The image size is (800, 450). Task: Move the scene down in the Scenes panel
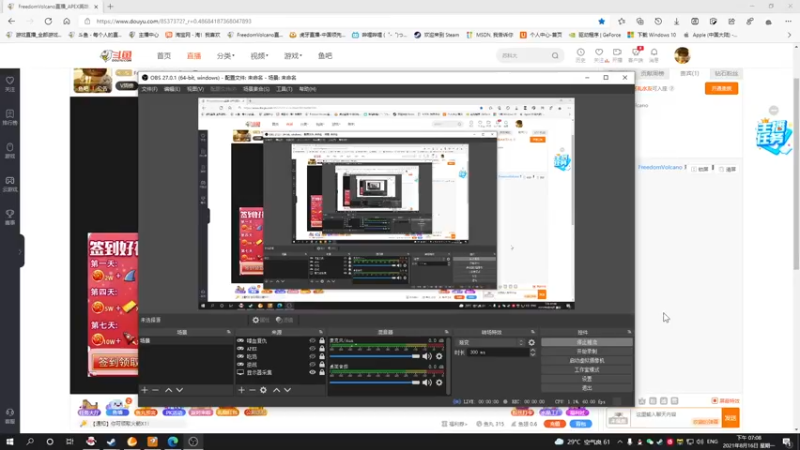click(x=180, y=390)
